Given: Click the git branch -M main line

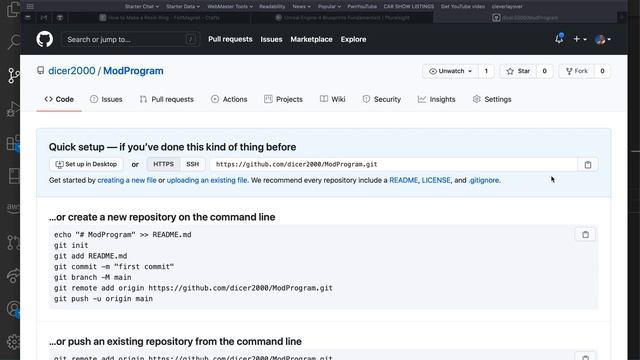Looking at the screenshot, I should (93, 277).
